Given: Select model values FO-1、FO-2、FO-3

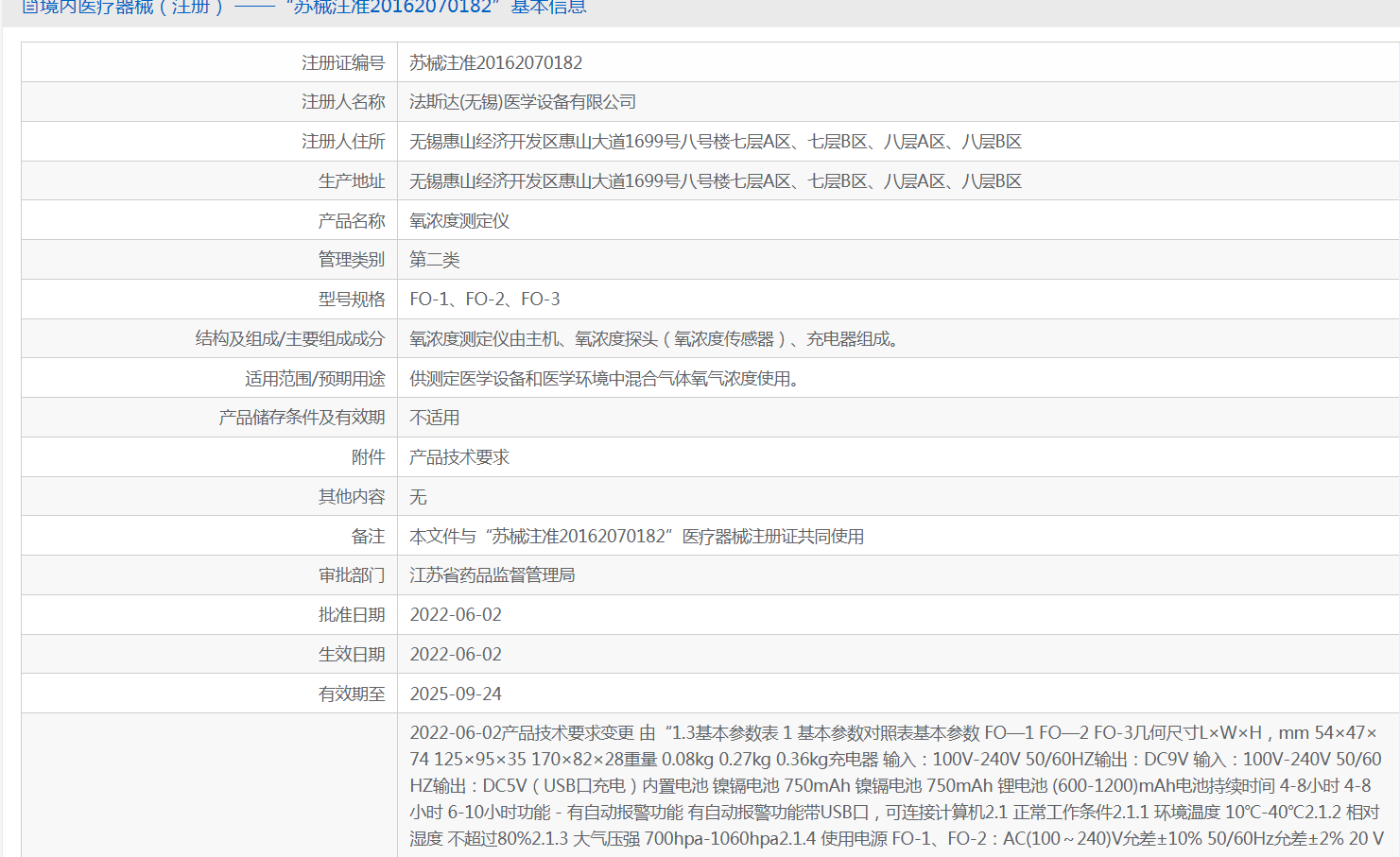Looking at the screenshot, I should tap(485, 300).
